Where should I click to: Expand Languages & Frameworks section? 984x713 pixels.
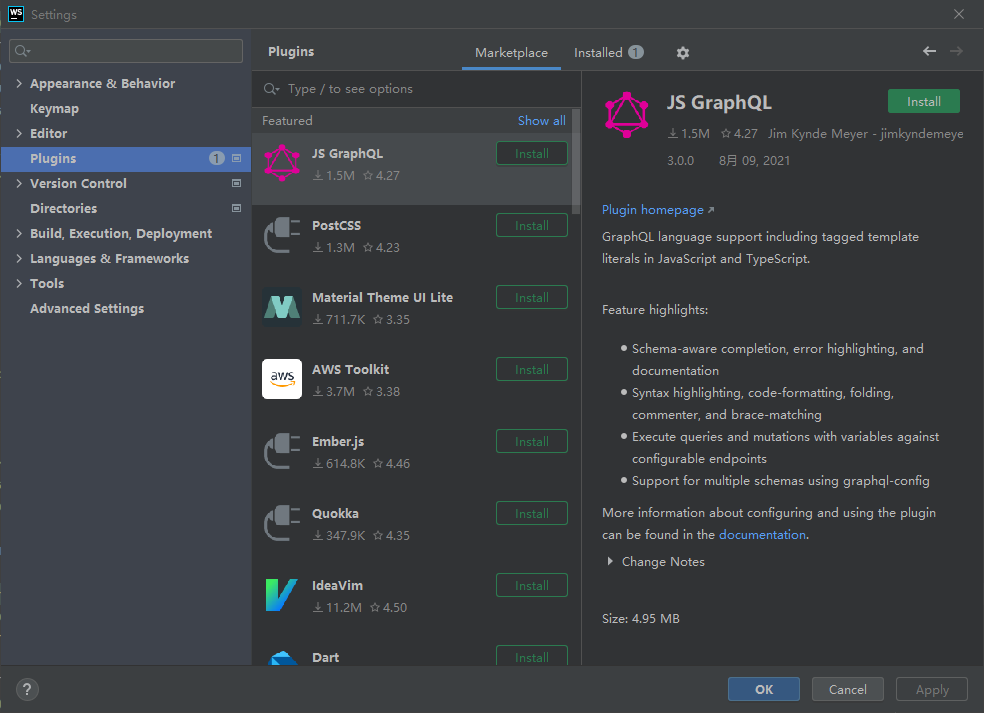[x=19, y=259]
